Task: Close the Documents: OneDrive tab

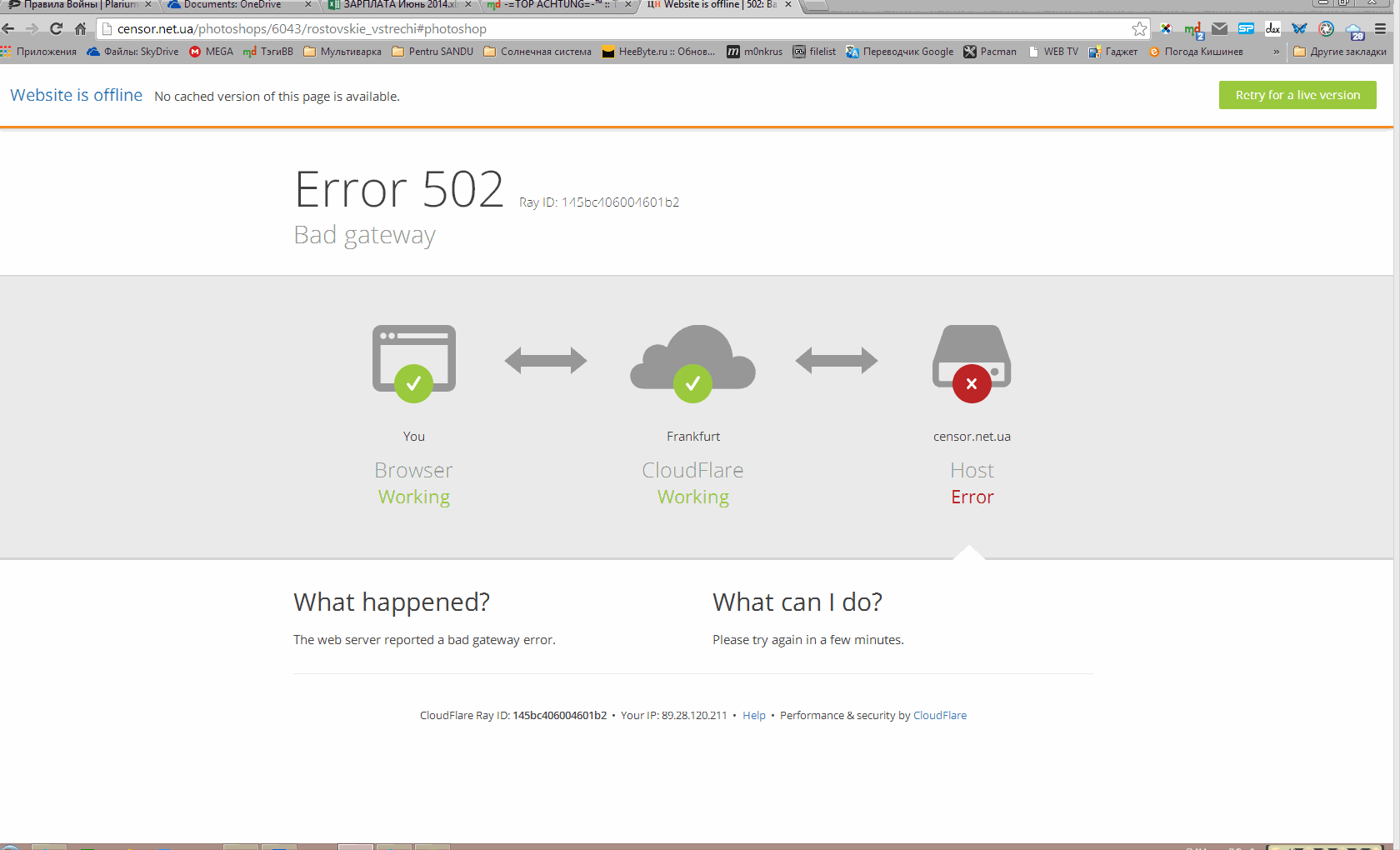Action: point(308,5)
